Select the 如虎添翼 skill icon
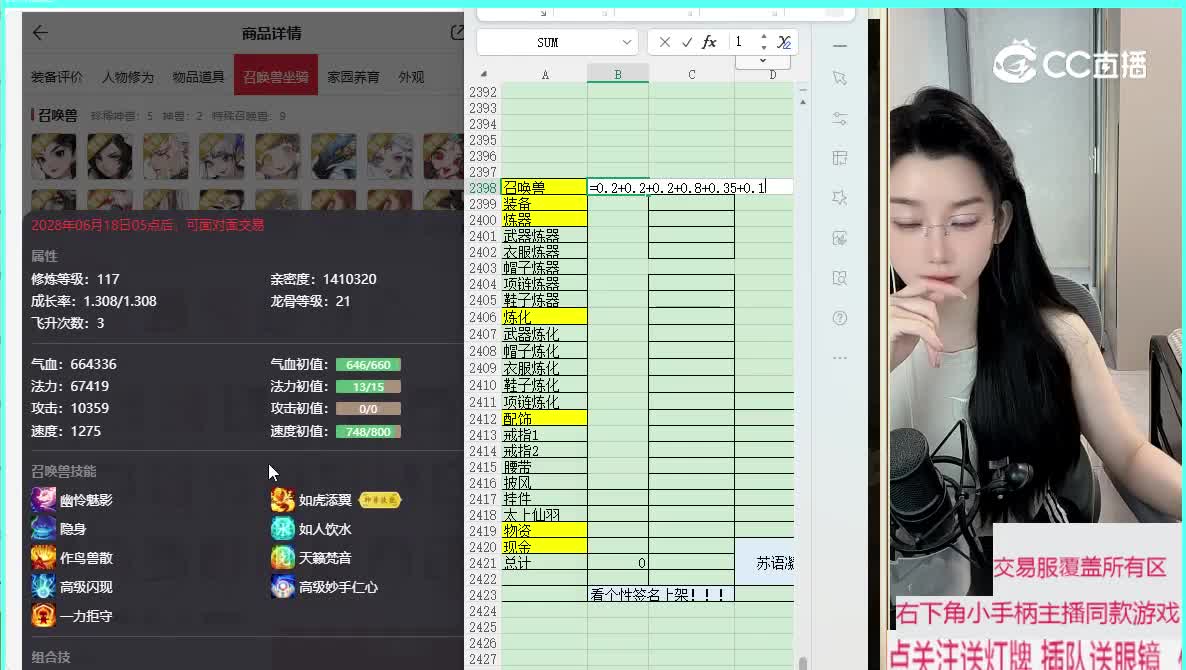 [x=283, y=500]
